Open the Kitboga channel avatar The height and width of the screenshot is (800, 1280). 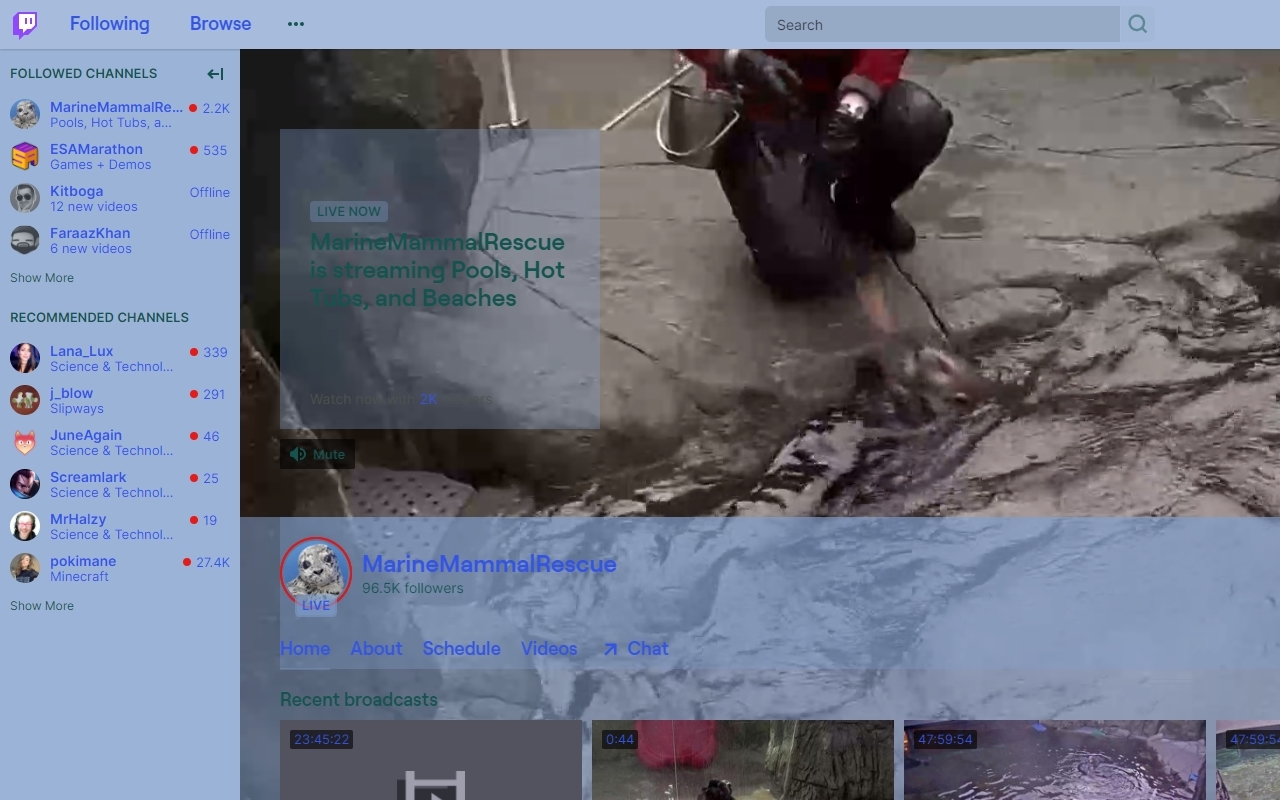25,198
